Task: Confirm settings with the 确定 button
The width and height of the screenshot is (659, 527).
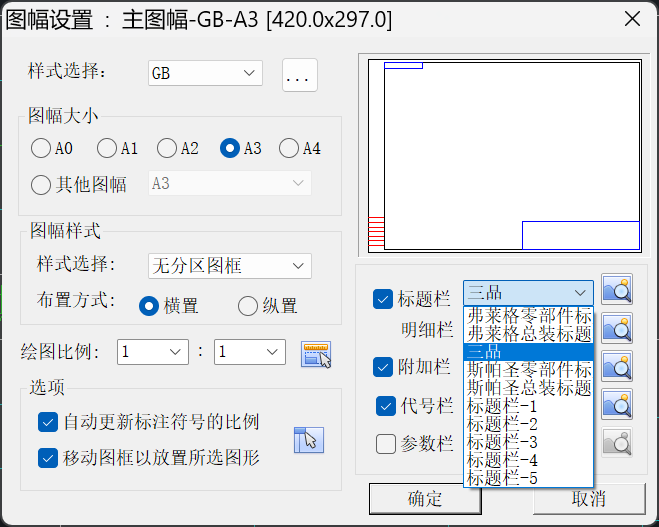Action: (x=425, y=499)
